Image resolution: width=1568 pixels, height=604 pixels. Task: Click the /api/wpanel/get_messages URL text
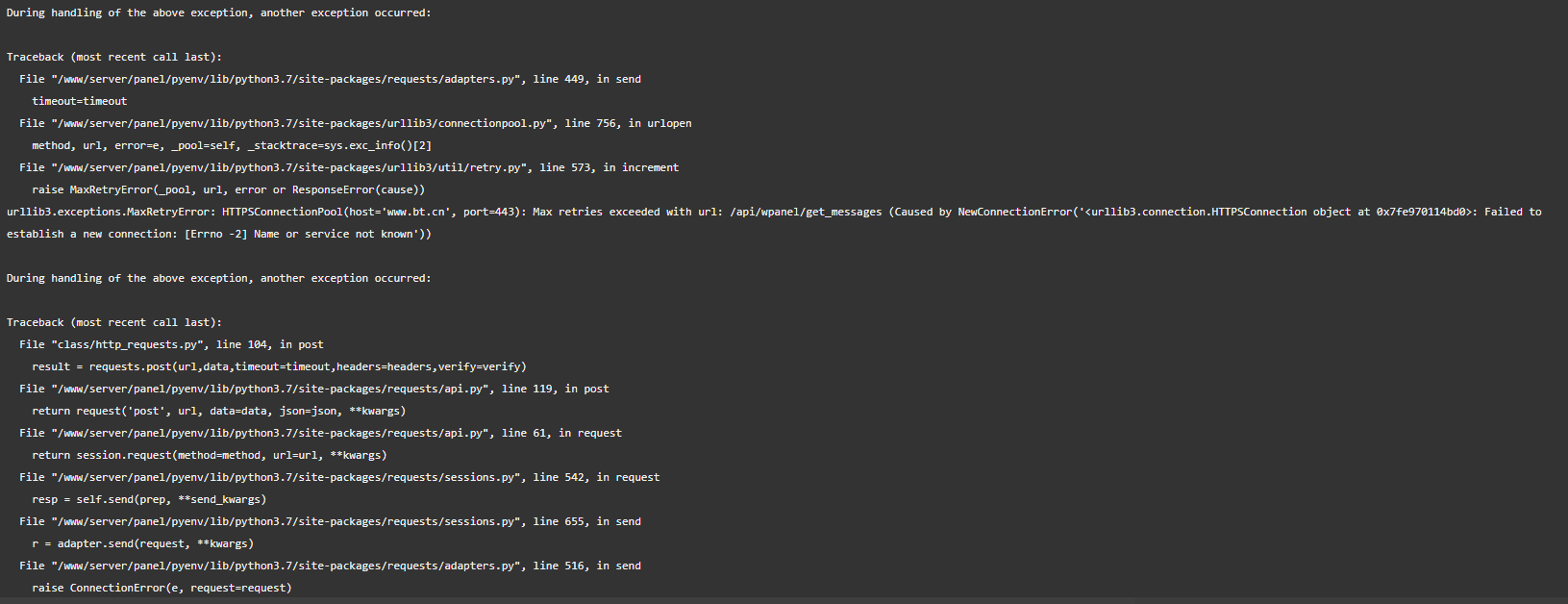pos(806,212)
